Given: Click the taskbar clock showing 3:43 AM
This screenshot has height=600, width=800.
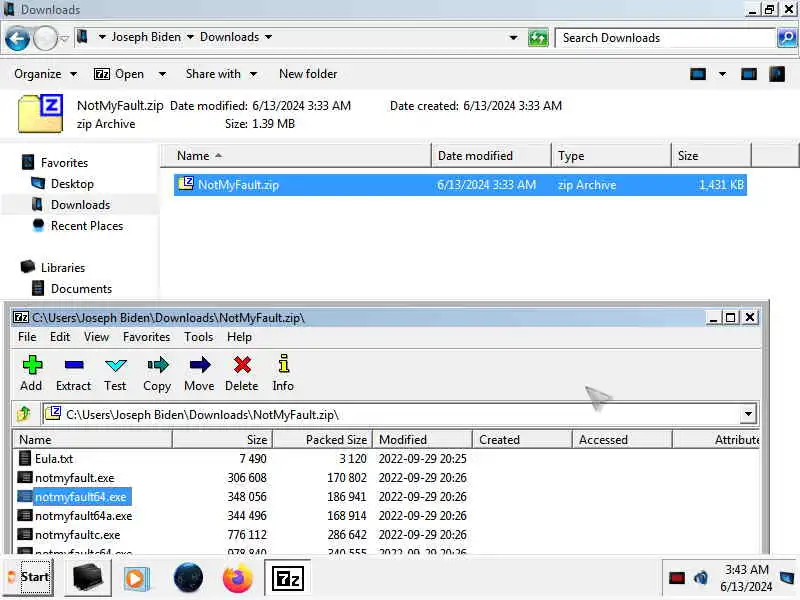Looking at the screenshot, I should click(x=746, y=578).
